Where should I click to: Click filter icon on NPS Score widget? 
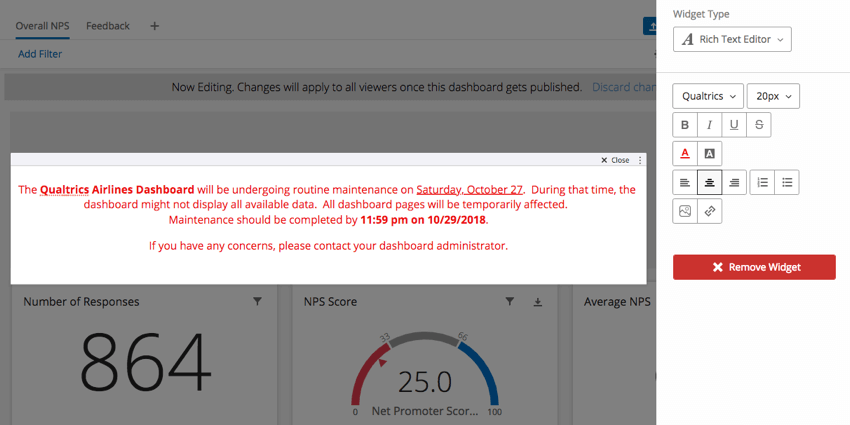coord(510,301)
